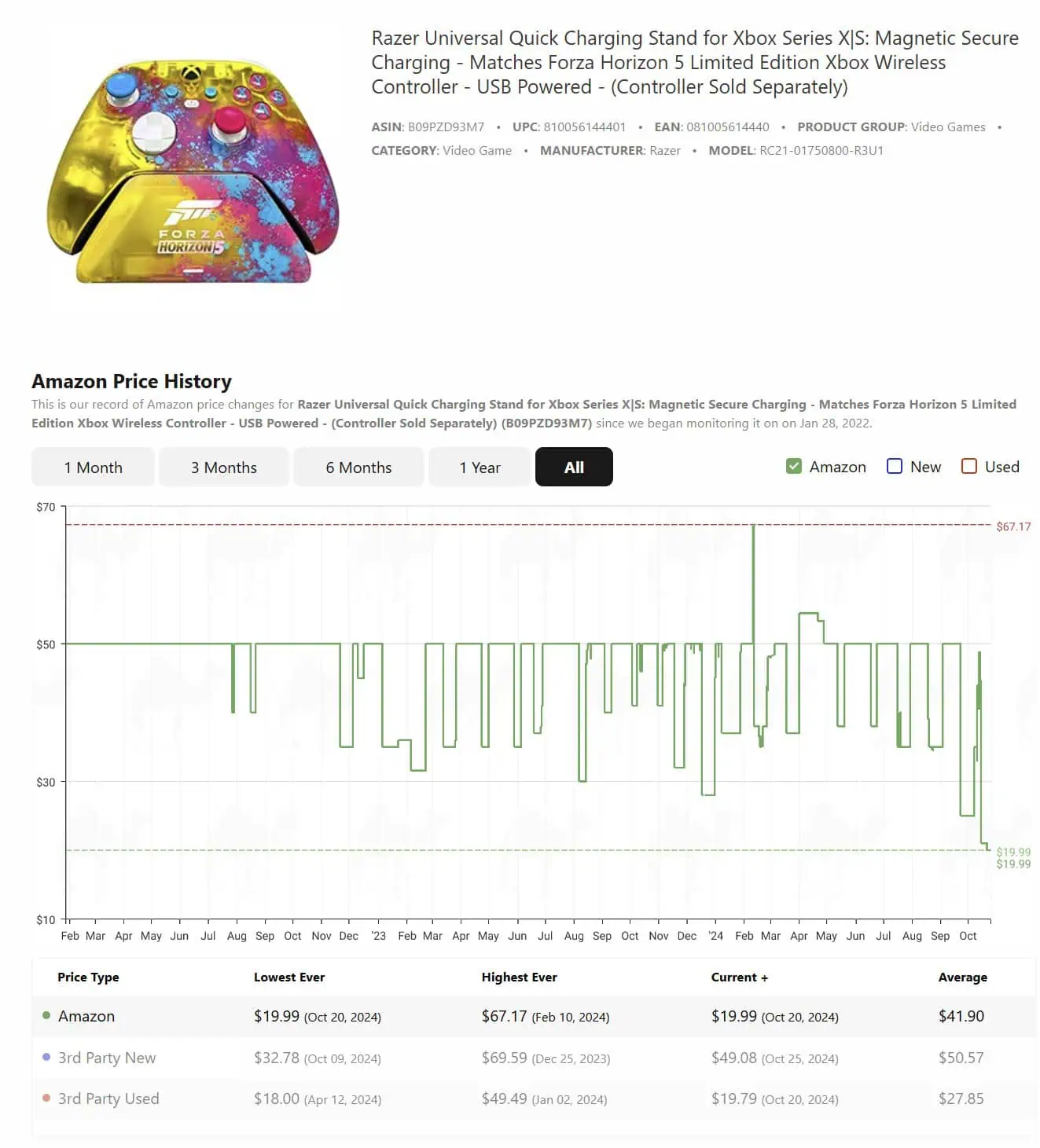The height and width of the screenshot is (1148, 1040).
Task: Uncheck the Amazon price checkbox
Action: pos(794,467)
